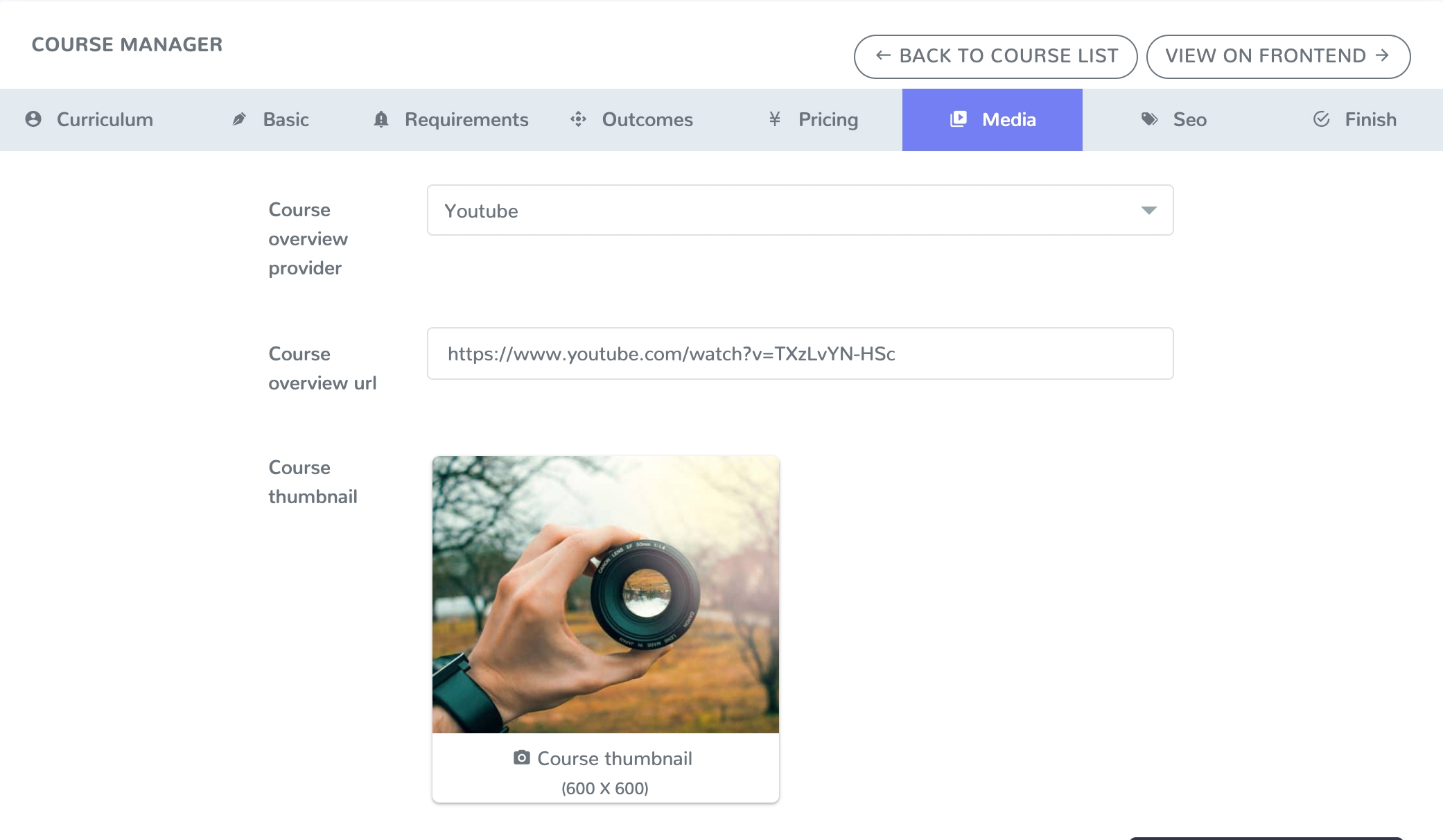Screen dimensions: 1443x840
Task: Click the arrows icon beside Outcomes
Action: click(579, 119)
